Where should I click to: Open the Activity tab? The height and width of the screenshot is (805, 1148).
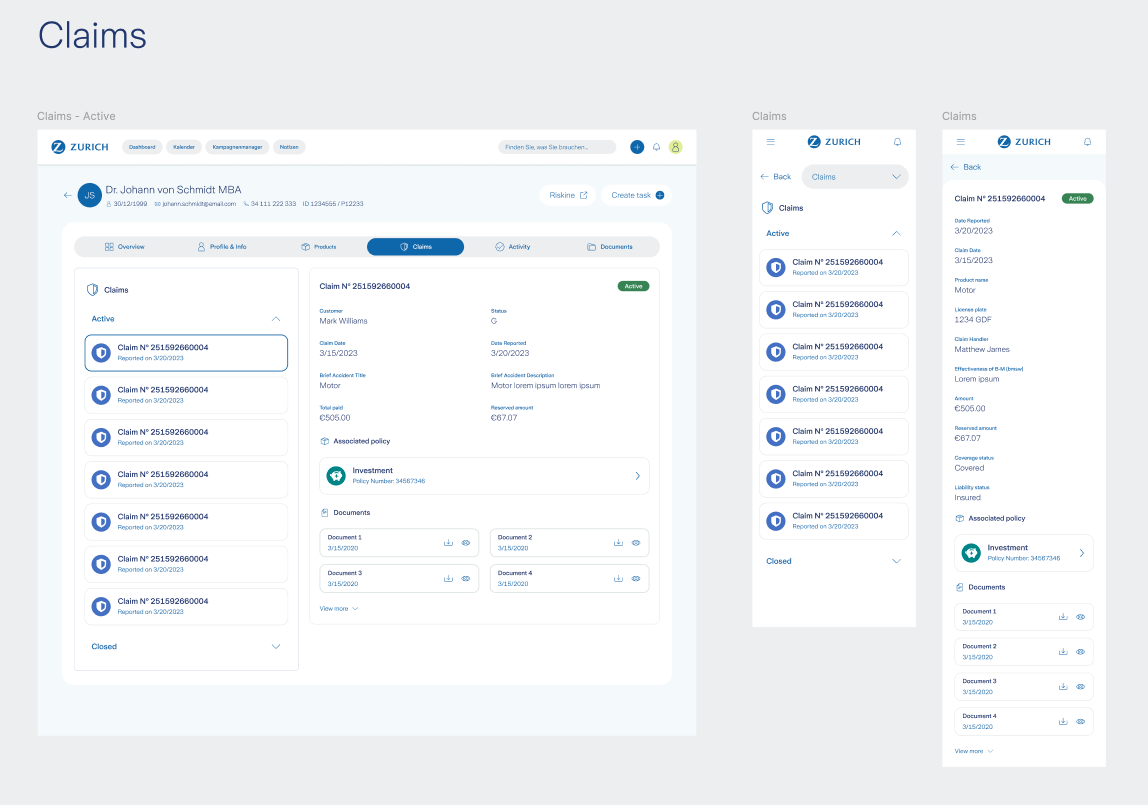[x=512, y=247]
